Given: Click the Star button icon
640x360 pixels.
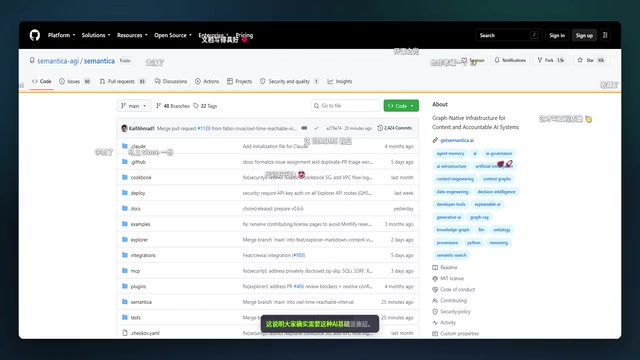Looking at the screenshot, I should point(580,60).
